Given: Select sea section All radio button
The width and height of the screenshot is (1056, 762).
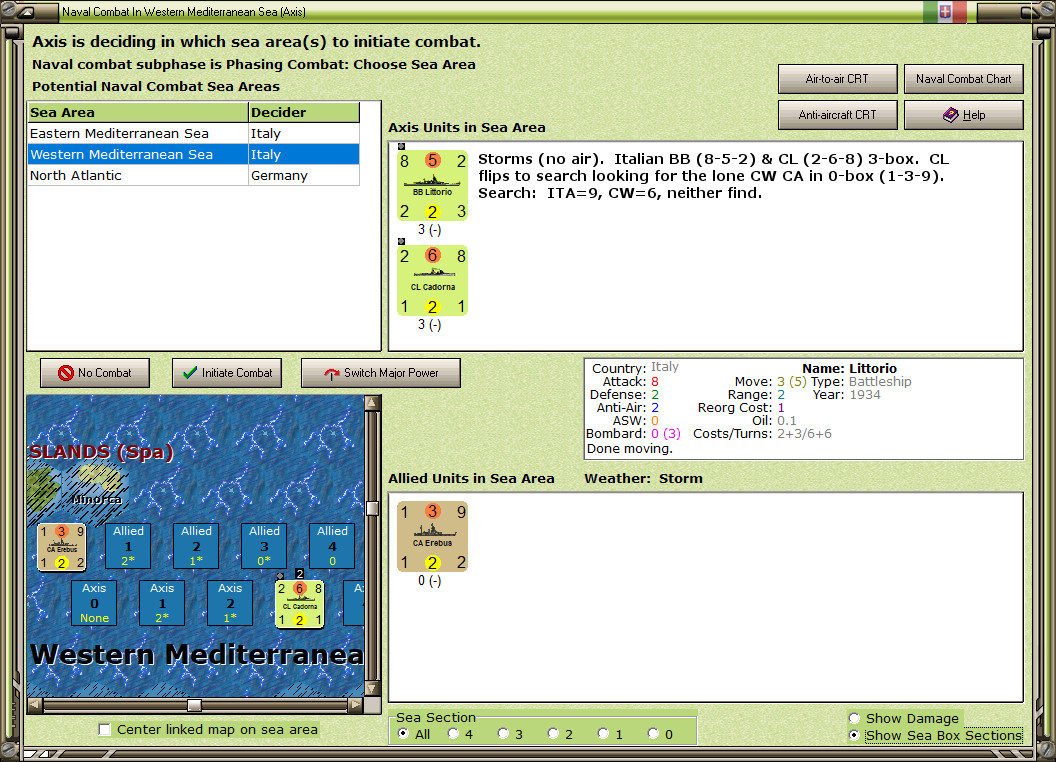Looking at the screenshot, I should click(403, 734).
